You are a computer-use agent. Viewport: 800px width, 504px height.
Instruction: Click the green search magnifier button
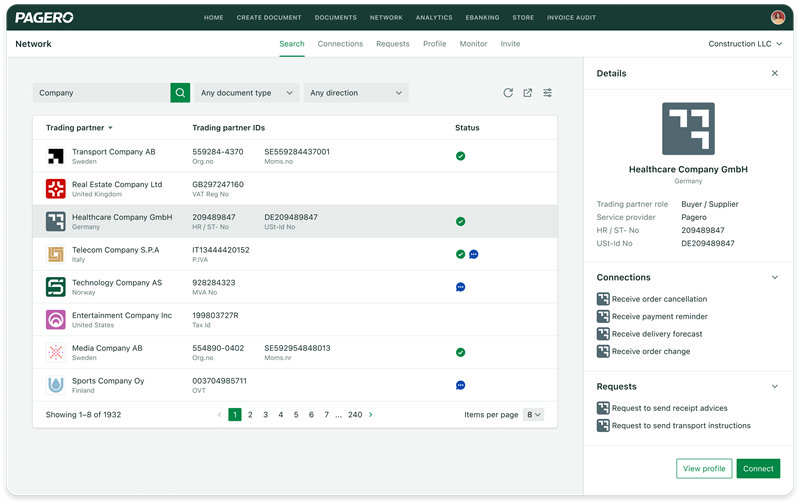click(x=180, y=93)
